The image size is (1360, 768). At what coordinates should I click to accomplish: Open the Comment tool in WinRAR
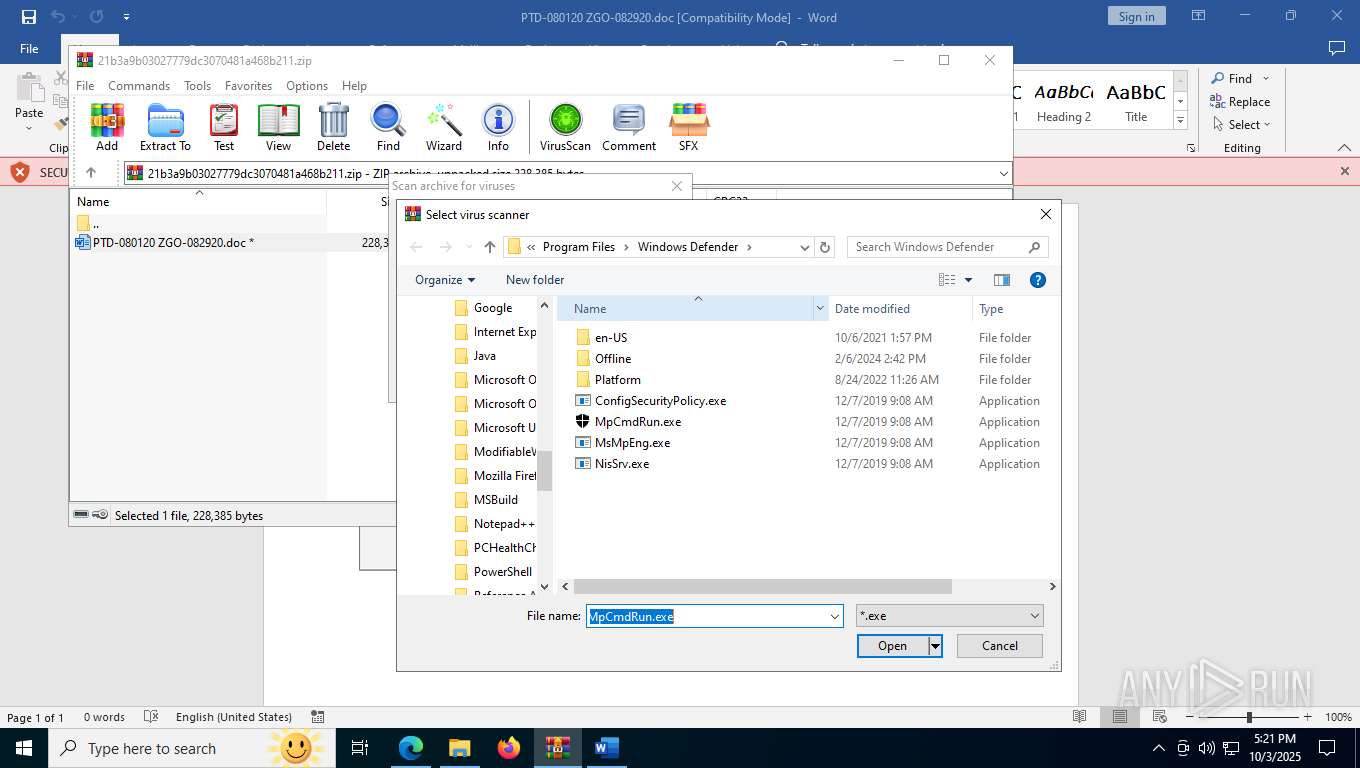629,127
